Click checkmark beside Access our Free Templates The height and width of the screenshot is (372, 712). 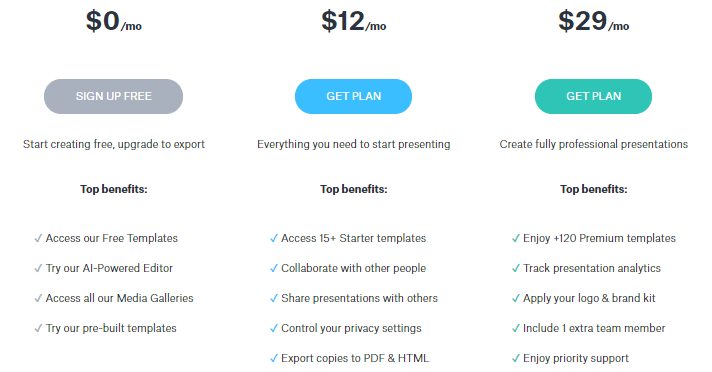click(39, 238)
